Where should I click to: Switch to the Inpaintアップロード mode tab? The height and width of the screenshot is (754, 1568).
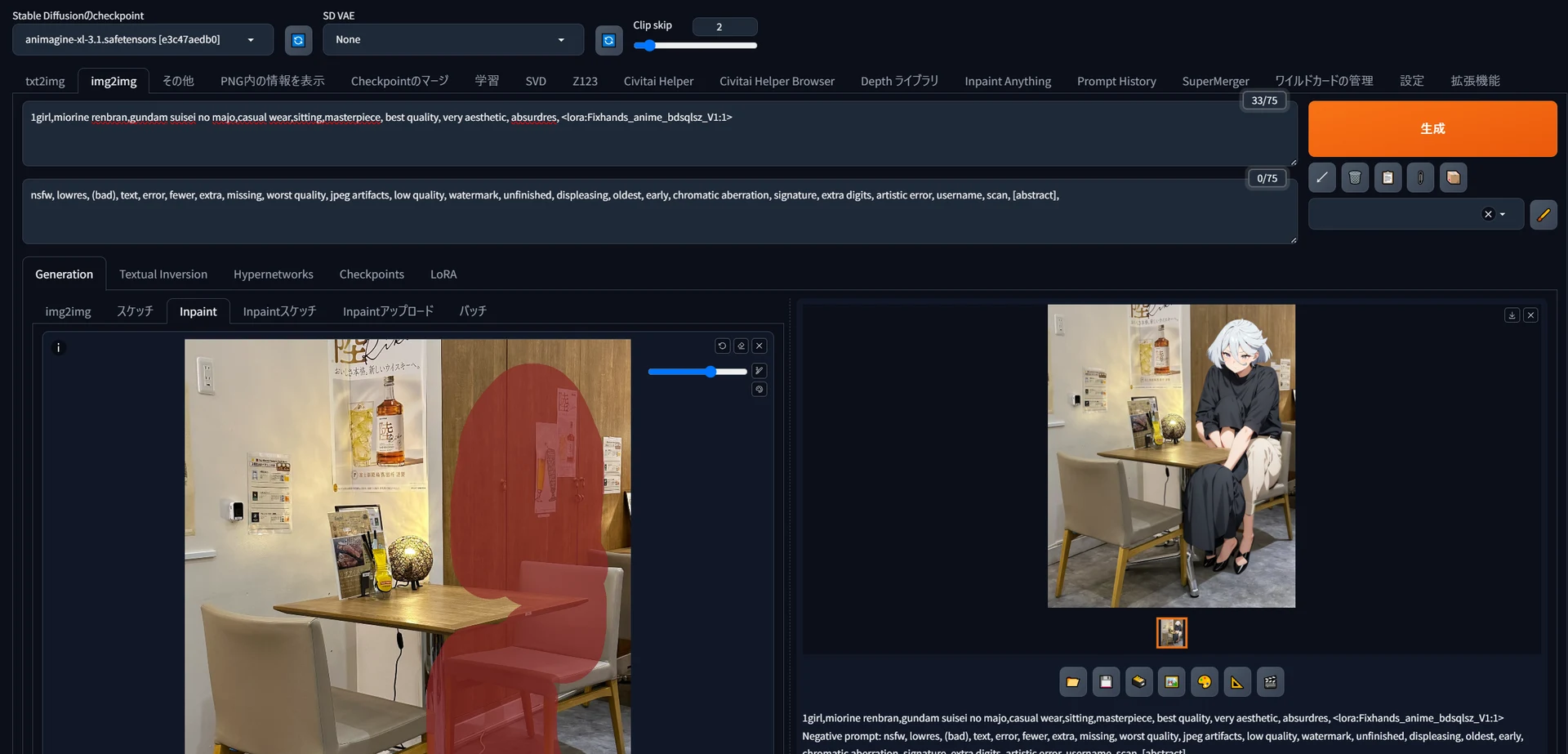tap(388, 311)
